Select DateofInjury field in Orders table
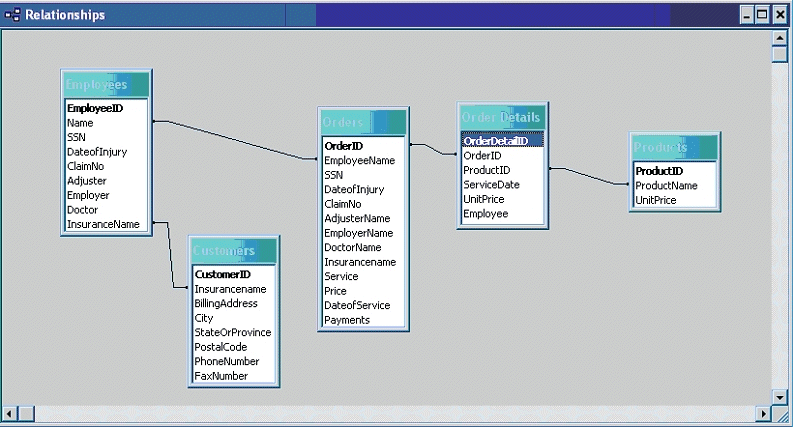The width and height of the screenshot is (793, 427). [x=363, y=190]
